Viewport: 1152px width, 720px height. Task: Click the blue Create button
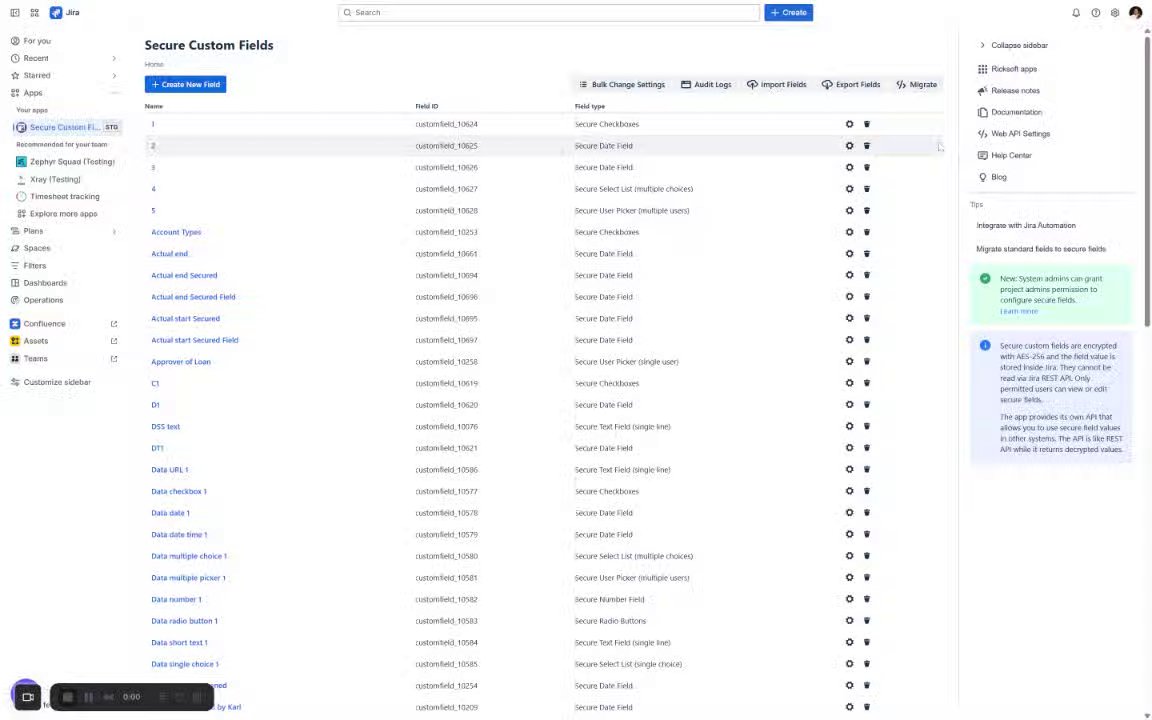pyautogui.click(x=788, y=12)
